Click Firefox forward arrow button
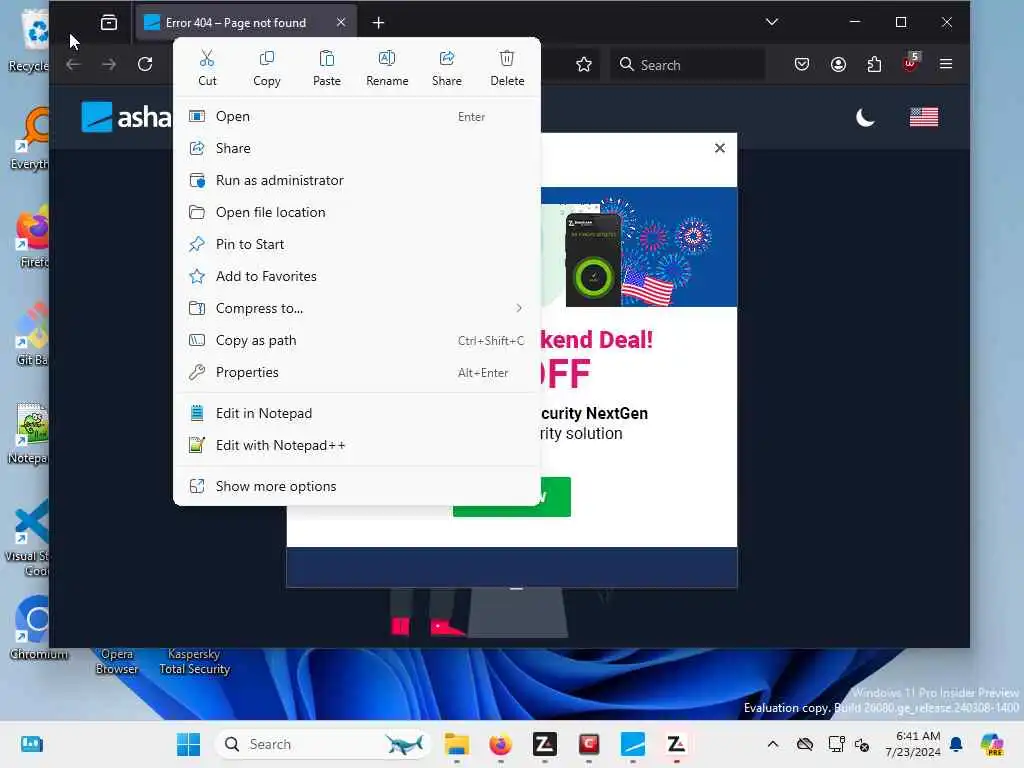1024x768 pixels. (x=109, y=64)
